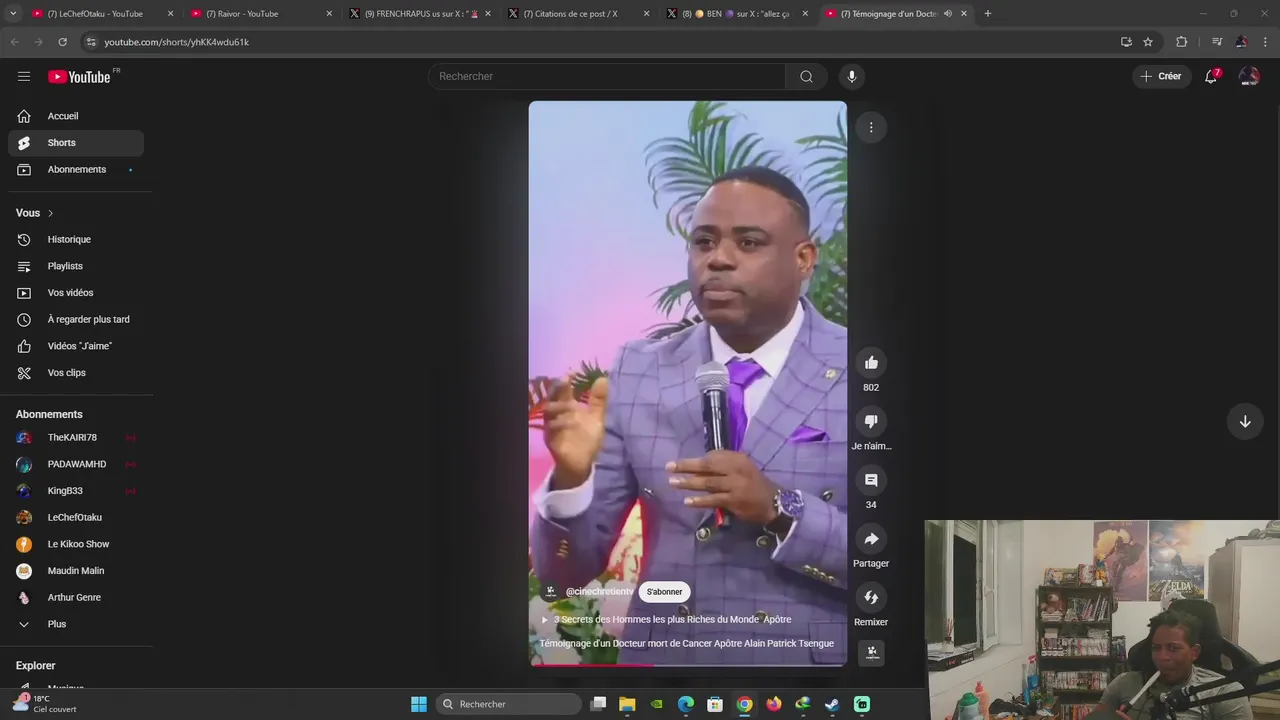Open the Accueil sidebar item
The image size is (1280, 720).
click(76, 116)
